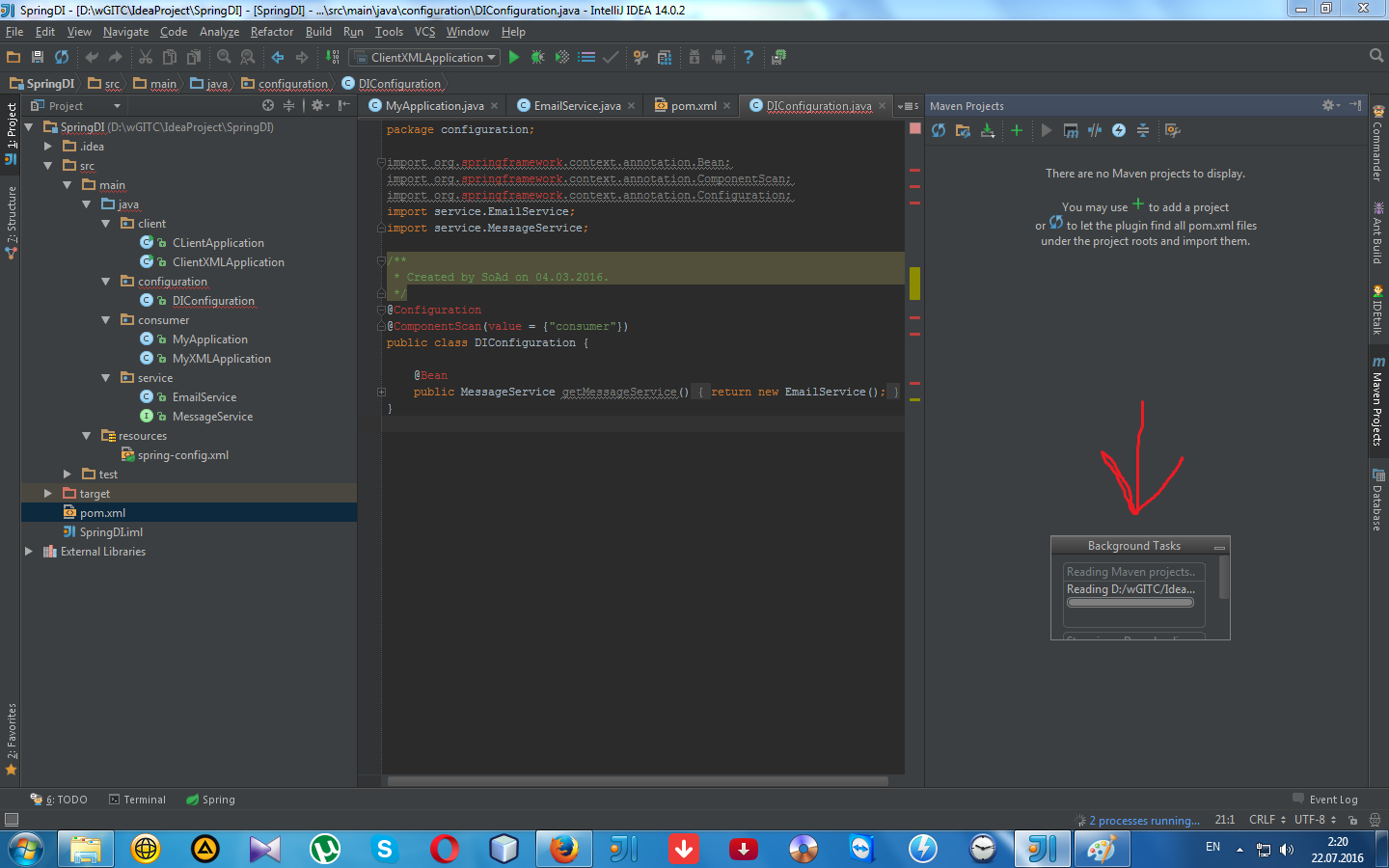Viewport: 1389px width, 868px height.
Task: Click the Make Project build icon
Action: tap(333, 57)
